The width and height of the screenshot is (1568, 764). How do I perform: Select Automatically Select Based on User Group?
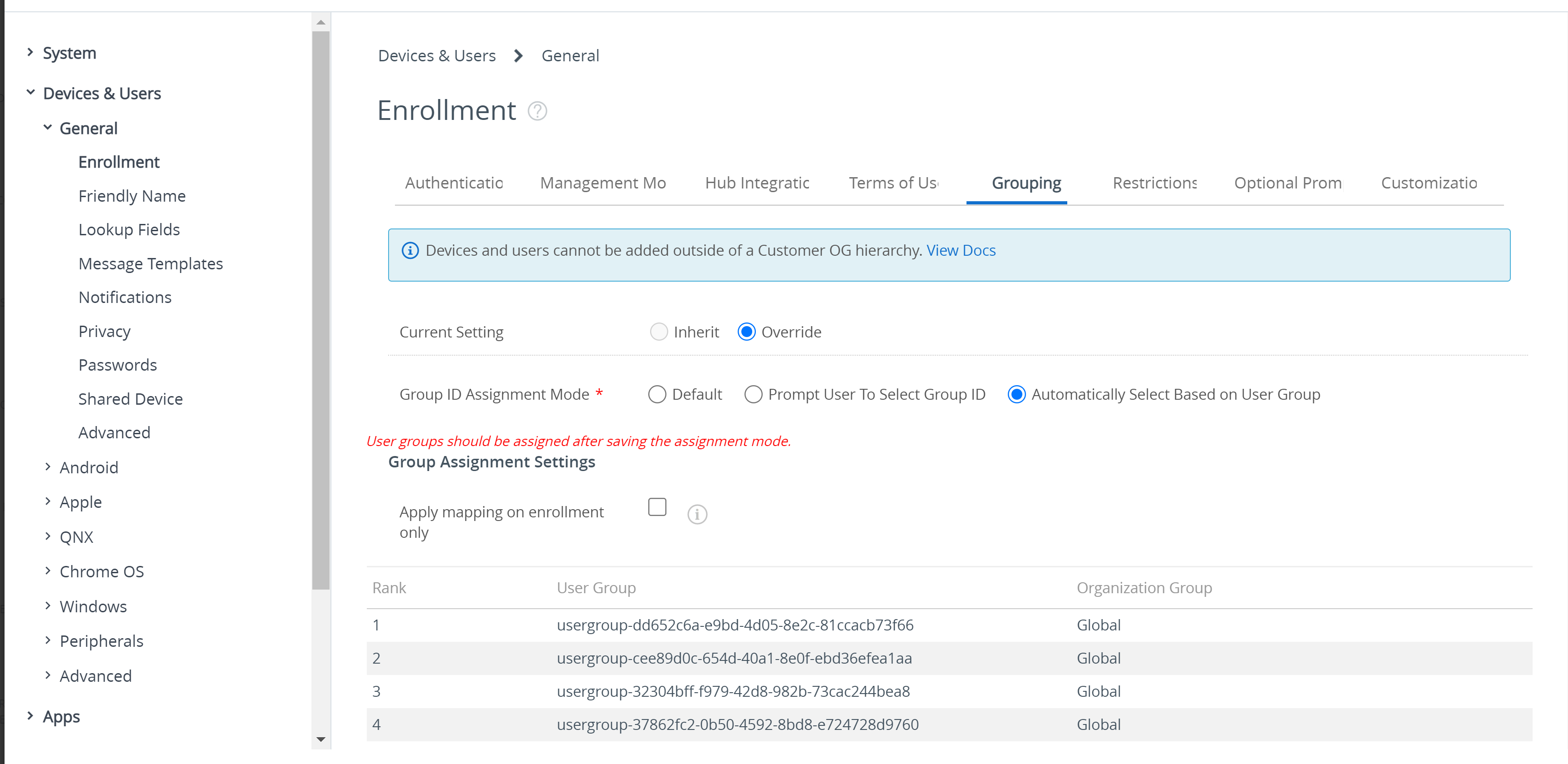tap(1016, 395)
